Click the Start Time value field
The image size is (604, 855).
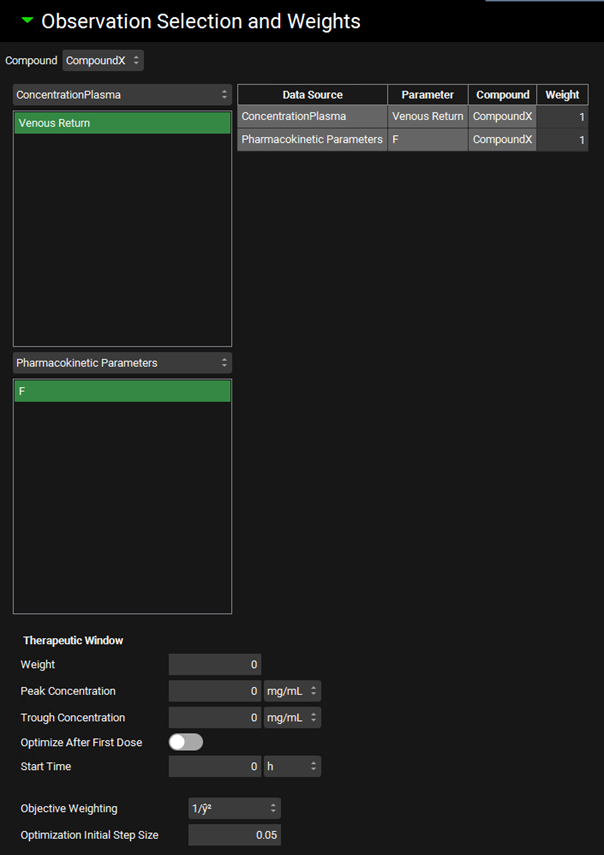(214, 767)
